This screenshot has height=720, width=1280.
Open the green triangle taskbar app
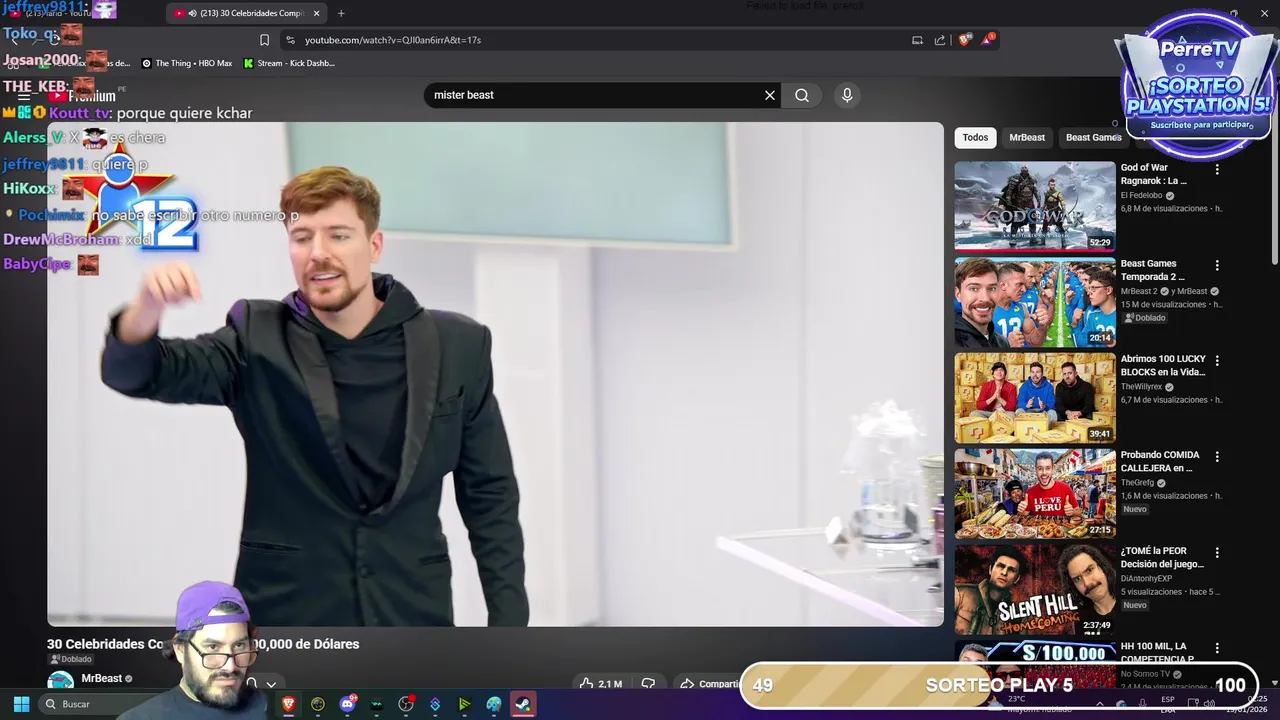point(464,704)
